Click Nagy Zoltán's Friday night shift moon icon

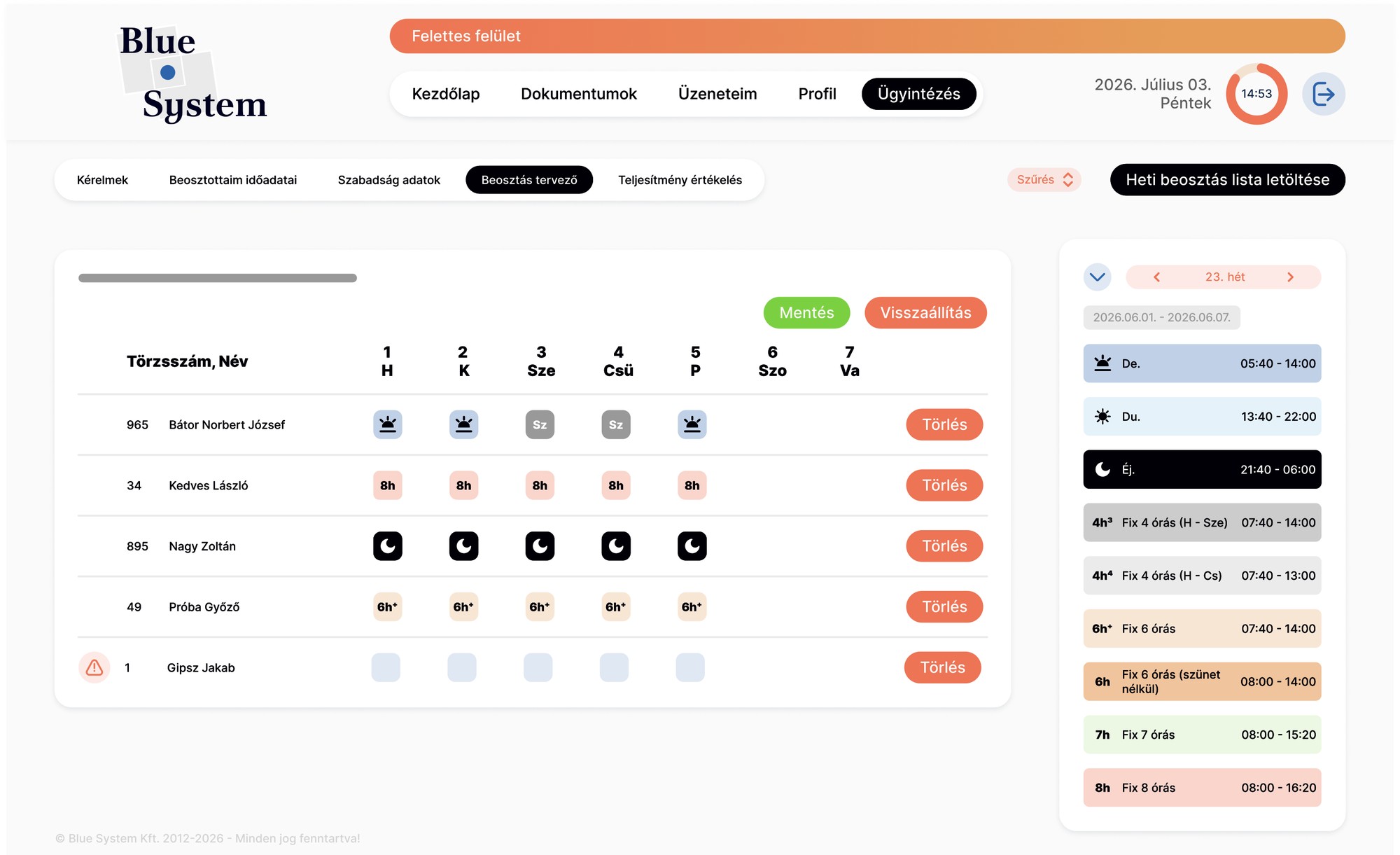[692, 546]
